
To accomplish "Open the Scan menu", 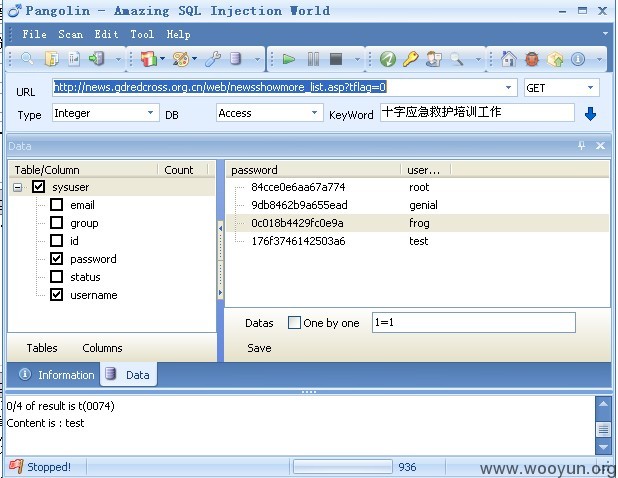I will coord(71,34).
